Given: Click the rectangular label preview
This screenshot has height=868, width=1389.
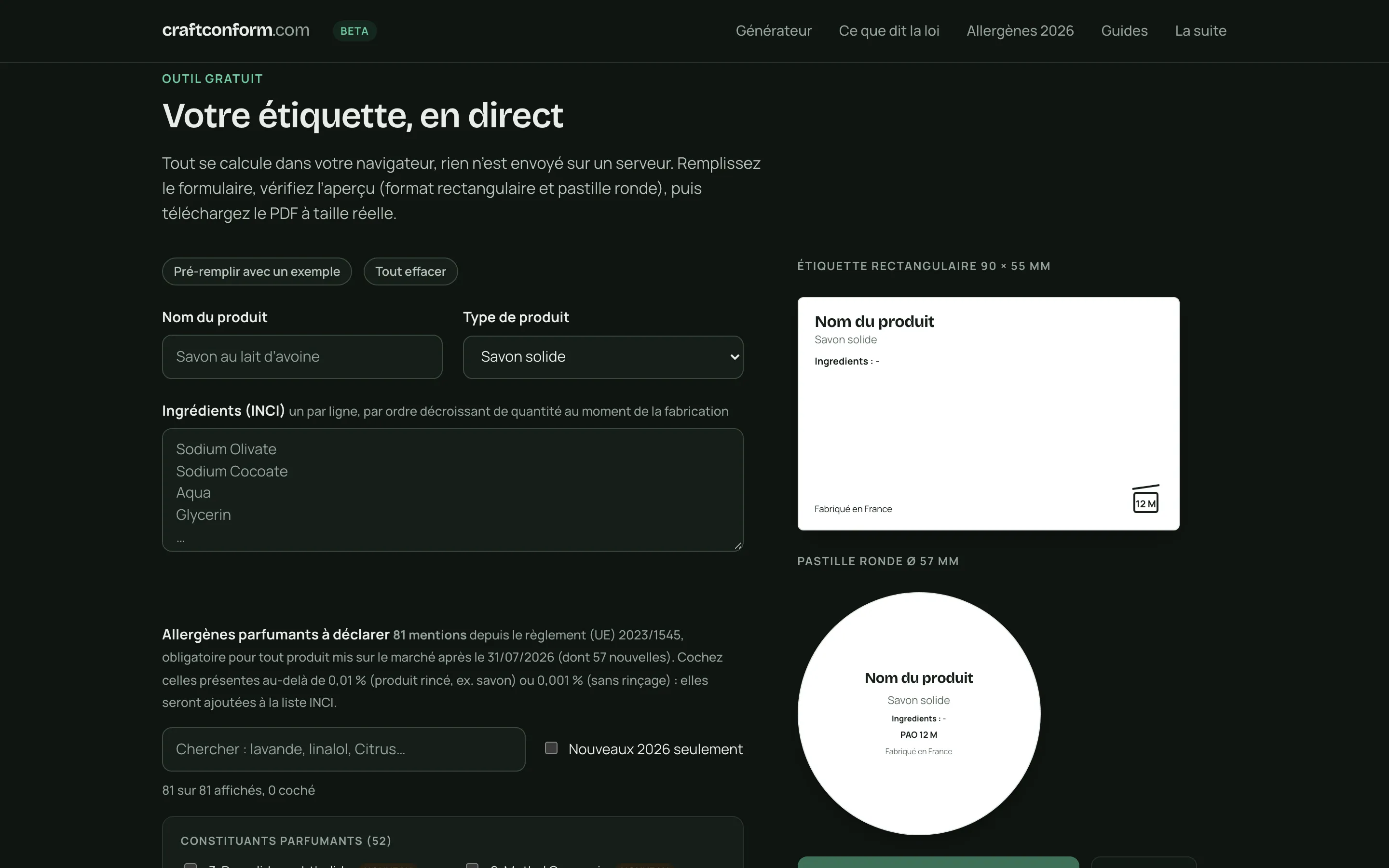Looking at the screenshot, I should (x=988, y=413).
